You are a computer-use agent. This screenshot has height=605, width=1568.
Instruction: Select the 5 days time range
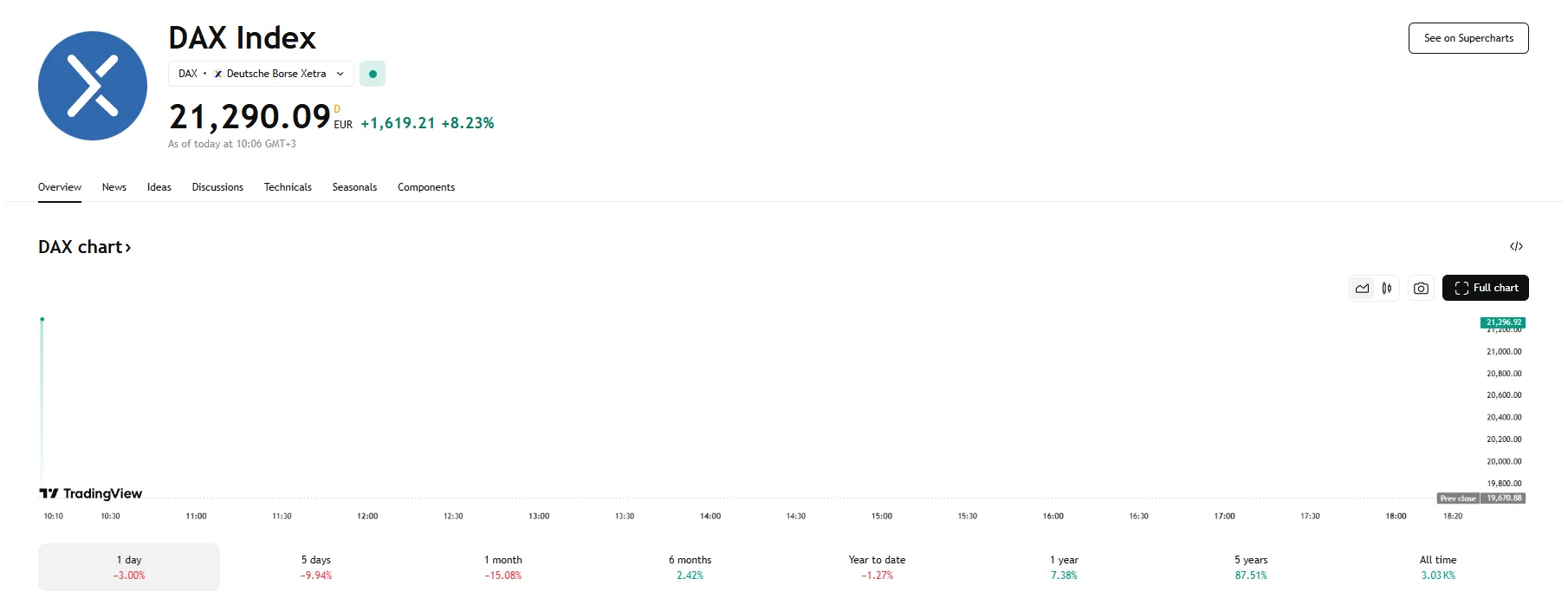point(316,567)
